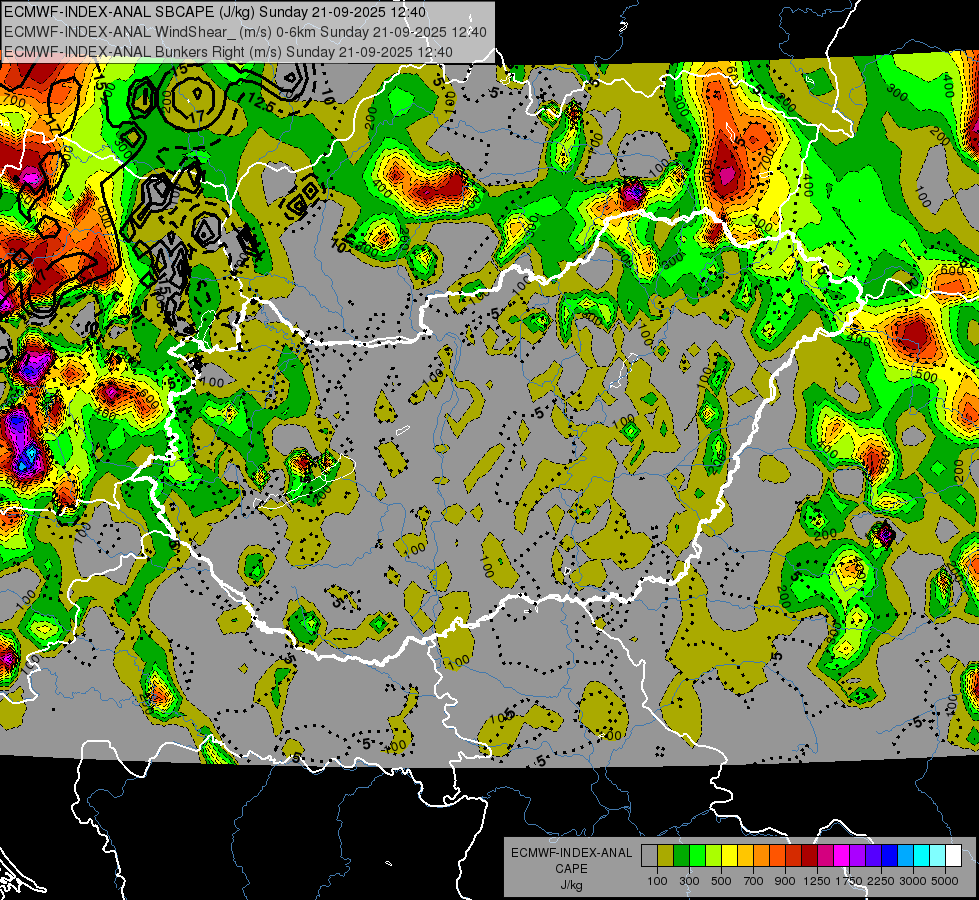Click the bright cyan legend swatch
The height and width of the screenshot is (900, 979).
922,856
